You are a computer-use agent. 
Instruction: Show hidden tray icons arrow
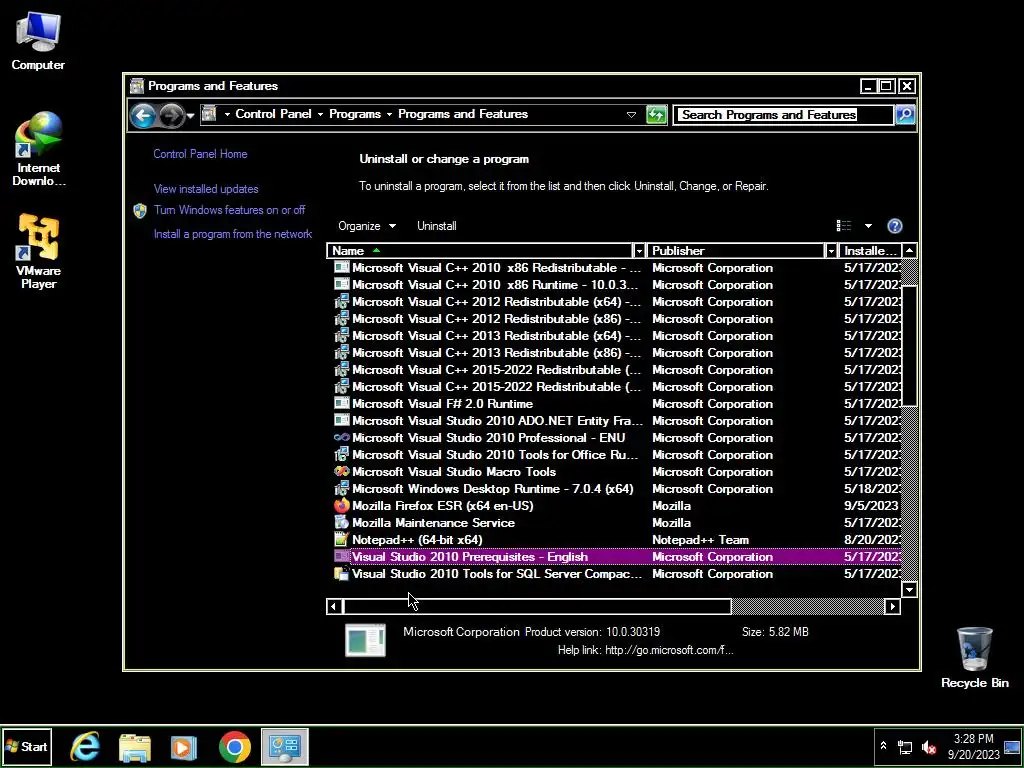[883, 746]
